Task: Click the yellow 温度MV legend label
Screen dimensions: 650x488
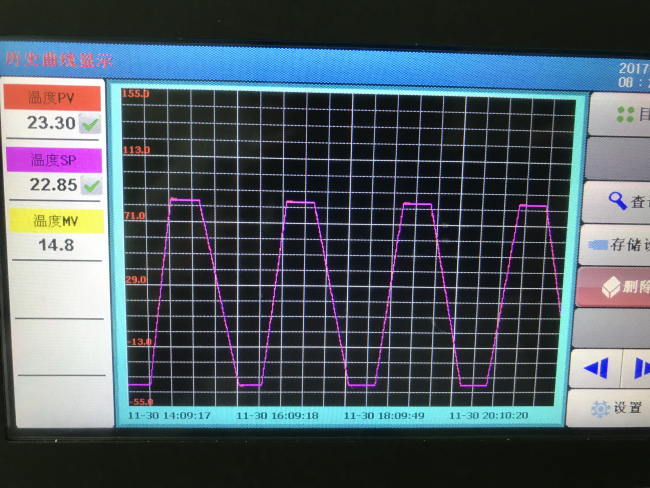Action: 54,220
